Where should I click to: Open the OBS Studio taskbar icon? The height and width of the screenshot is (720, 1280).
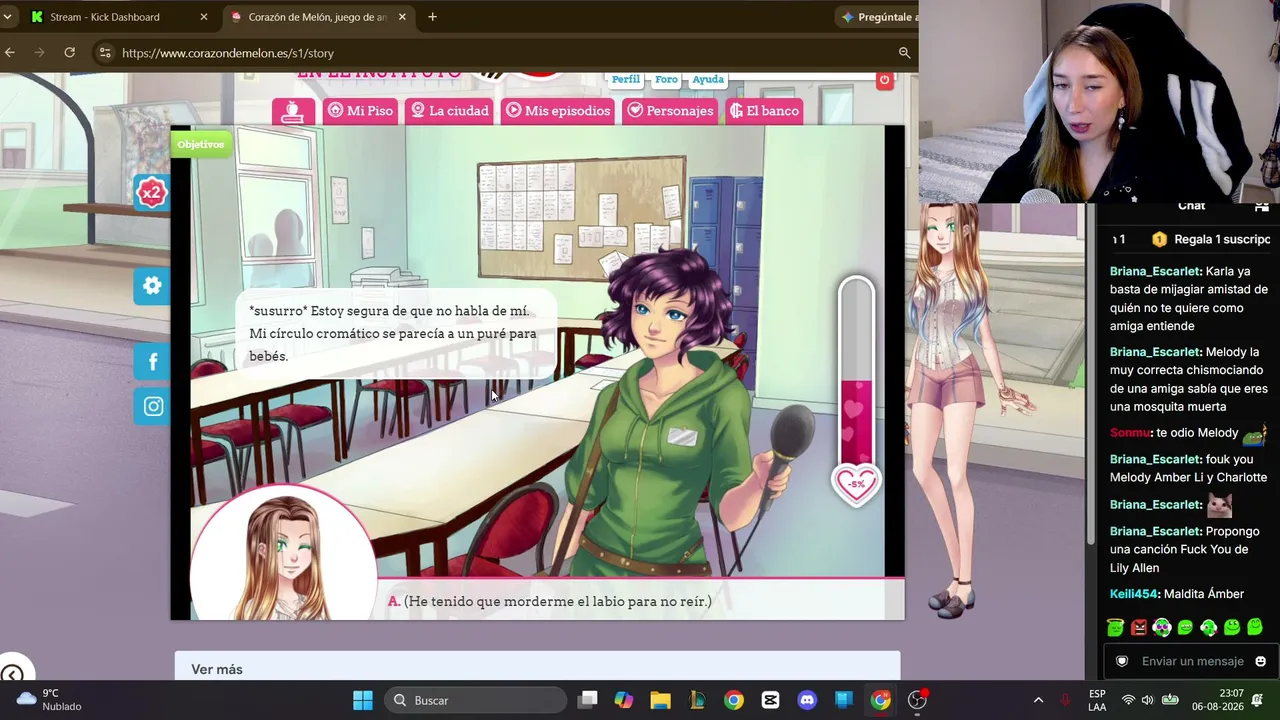pyautogui.click(x=917, y=700)
